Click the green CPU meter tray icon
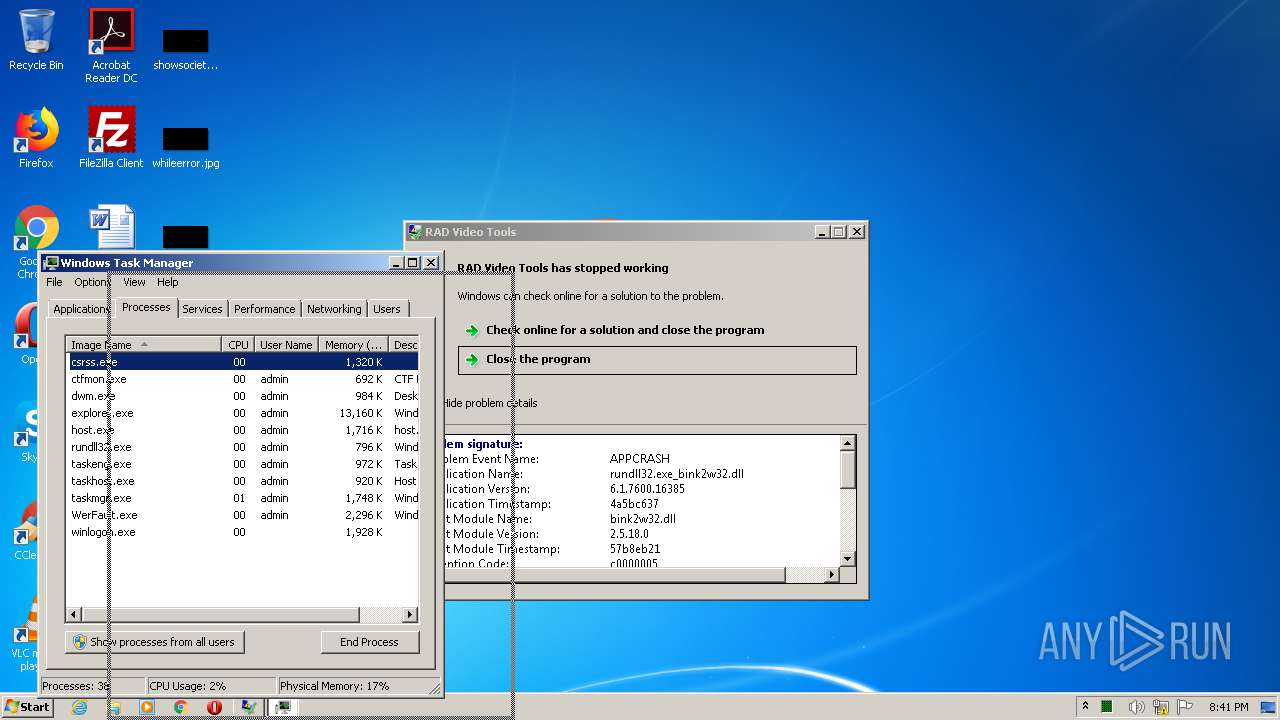The width and height of the screenshot is (1280, 720). point(1107,707)
